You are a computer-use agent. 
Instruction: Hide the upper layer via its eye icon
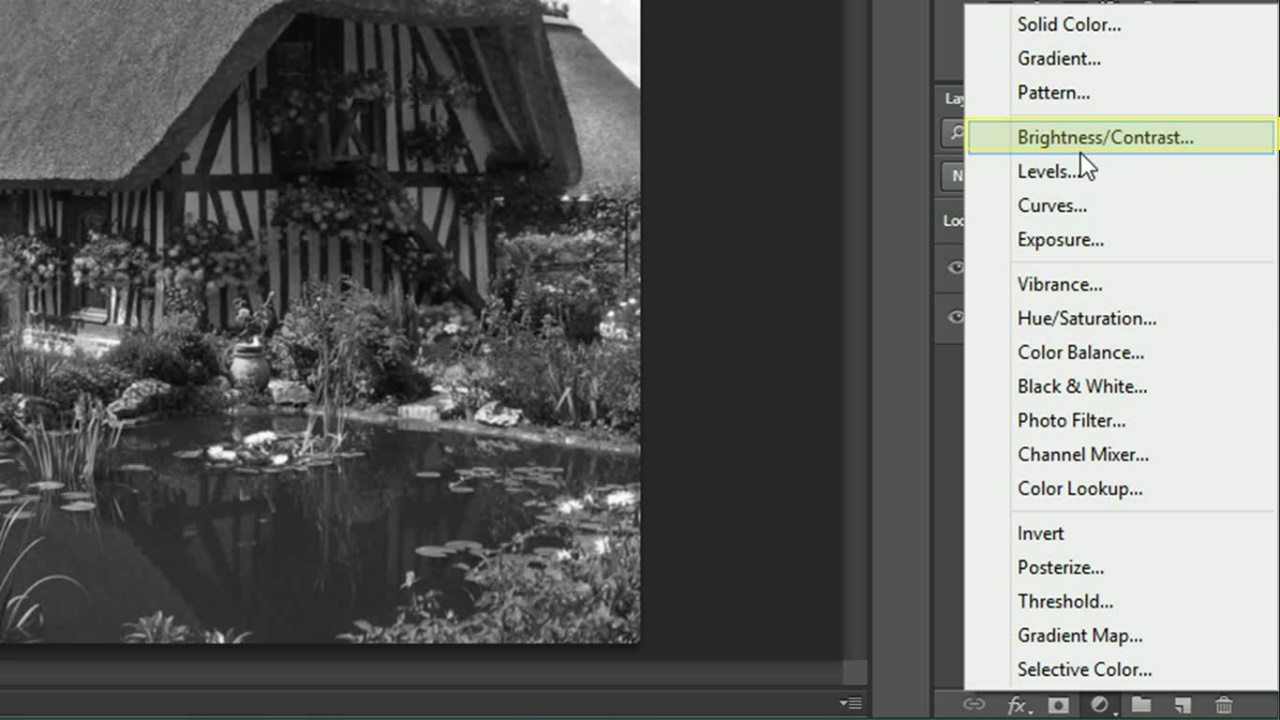(x=955, y=267)
